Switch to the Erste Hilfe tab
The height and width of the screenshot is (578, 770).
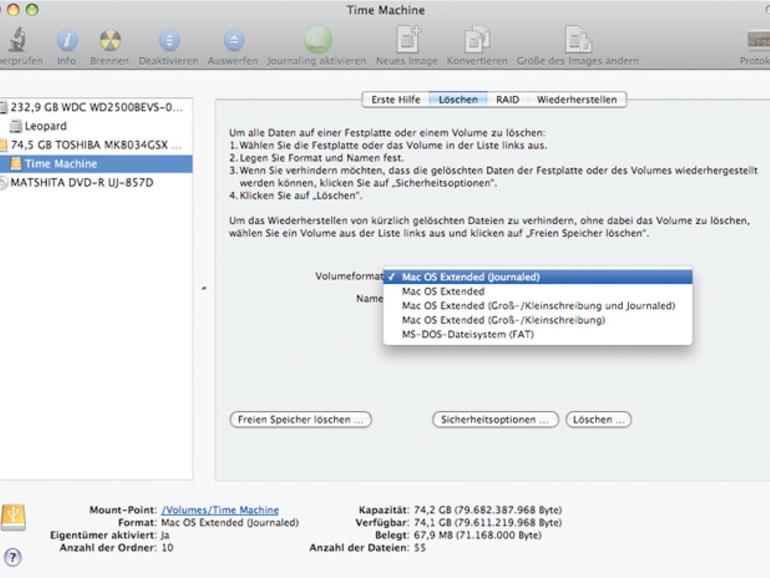[x=396, y=100]
